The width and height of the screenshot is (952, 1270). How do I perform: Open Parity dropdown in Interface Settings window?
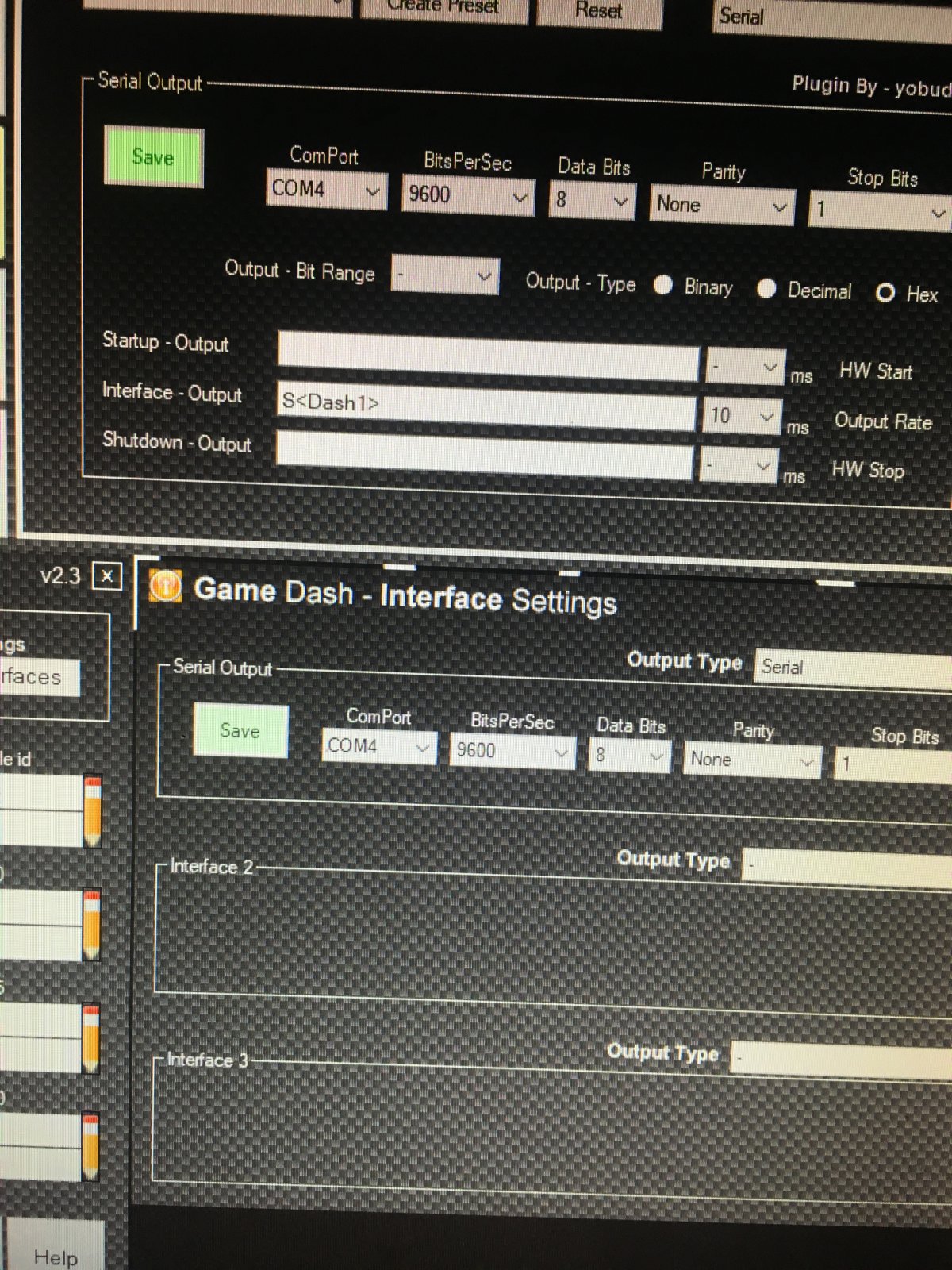pyautogui.click(x=752, y=760)
